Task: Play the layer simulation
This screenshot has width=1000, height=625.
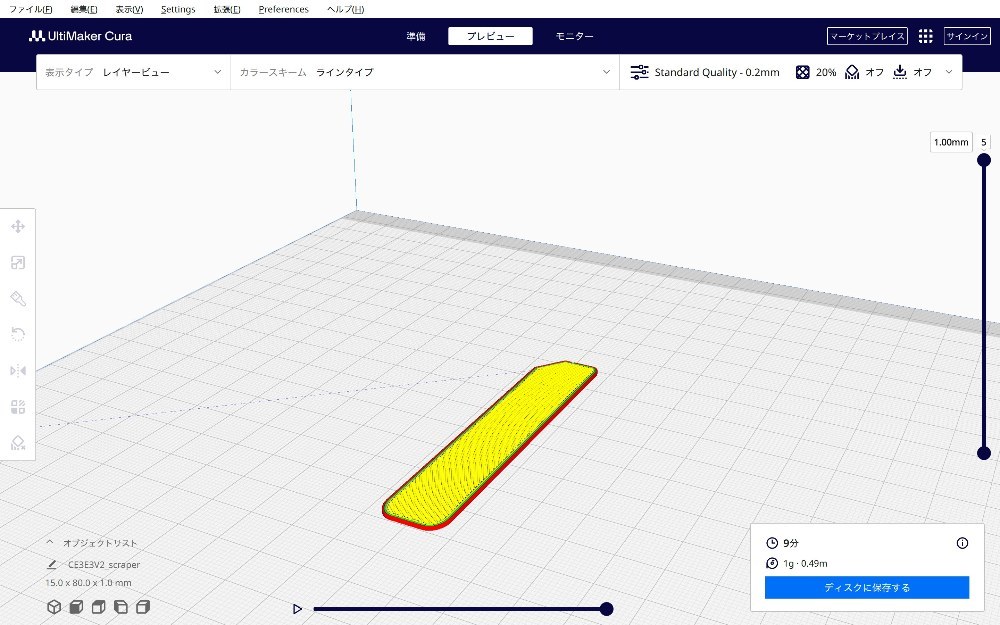Action: click(297, 609)
